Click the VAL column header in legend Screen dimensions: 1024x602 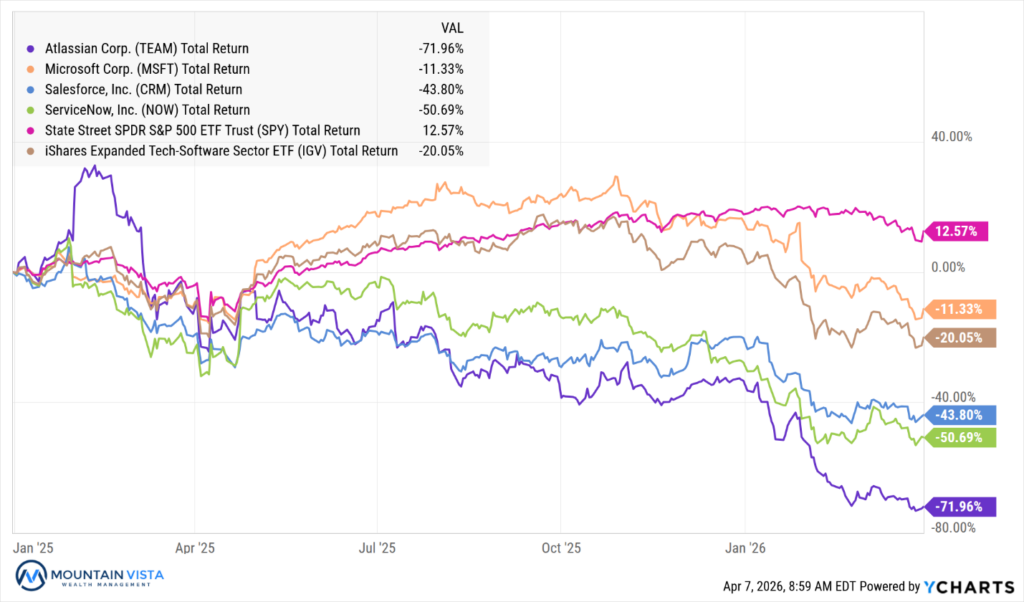point(452,27)
